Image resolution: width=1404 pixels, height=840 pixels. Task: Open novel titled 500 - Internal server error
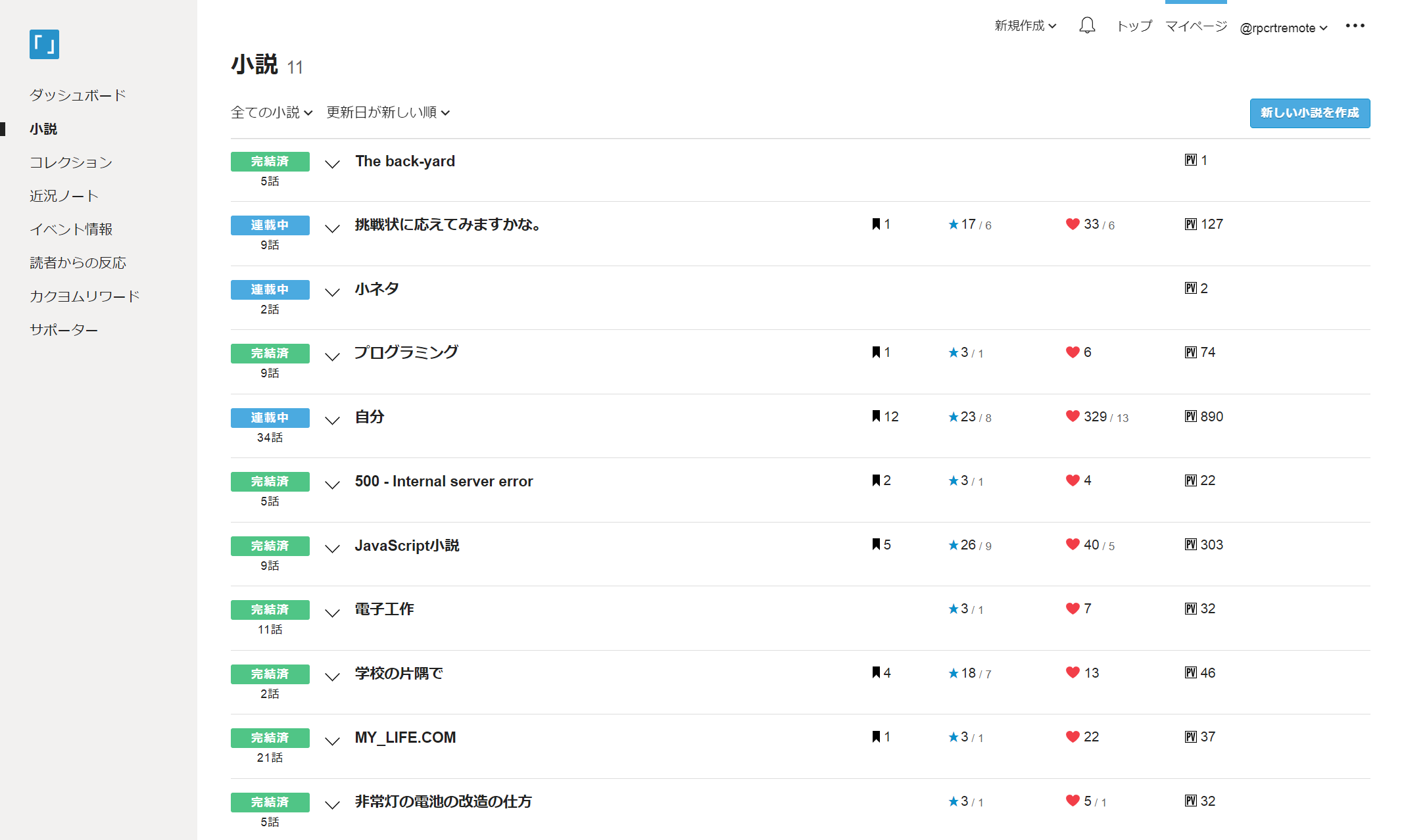point(444,481)
